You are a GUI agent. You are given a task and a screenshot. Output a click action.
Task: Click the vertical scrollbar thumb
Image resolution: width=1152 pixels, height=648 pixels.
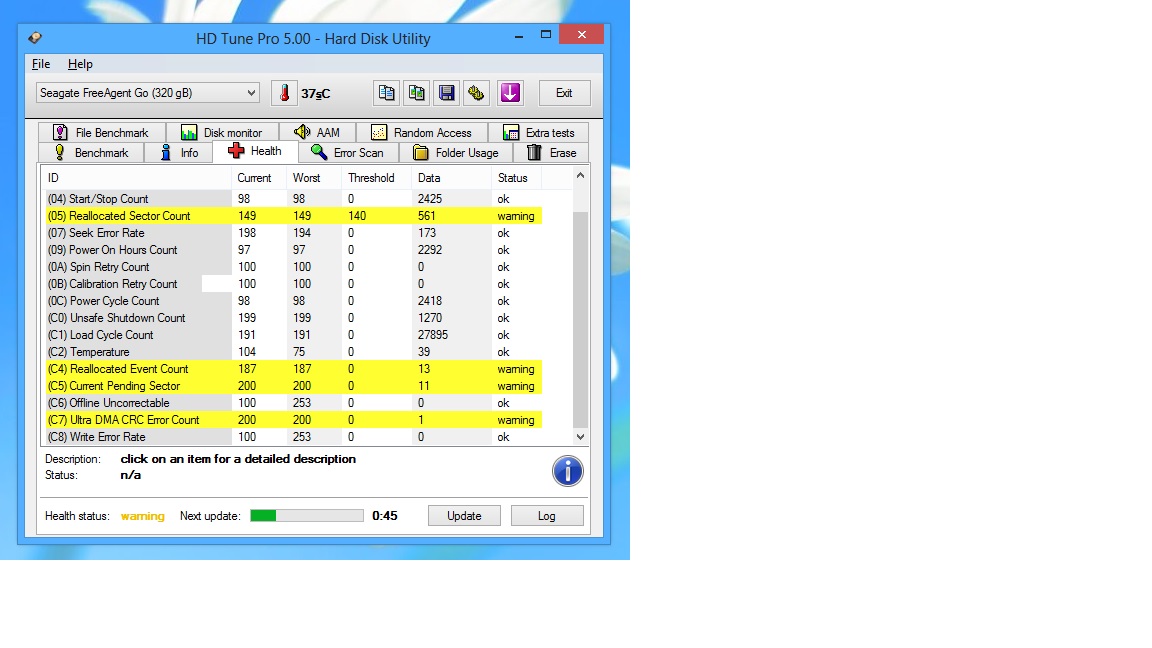point(580,320)
